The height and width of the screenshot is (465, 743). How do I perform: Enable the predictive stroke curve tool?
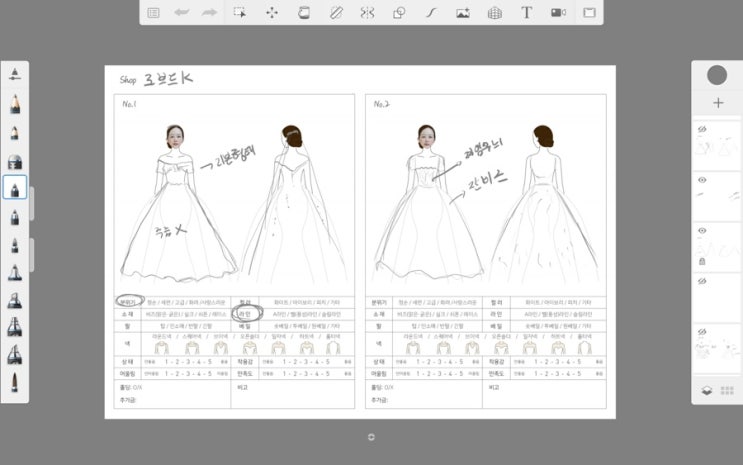[431, 13]
